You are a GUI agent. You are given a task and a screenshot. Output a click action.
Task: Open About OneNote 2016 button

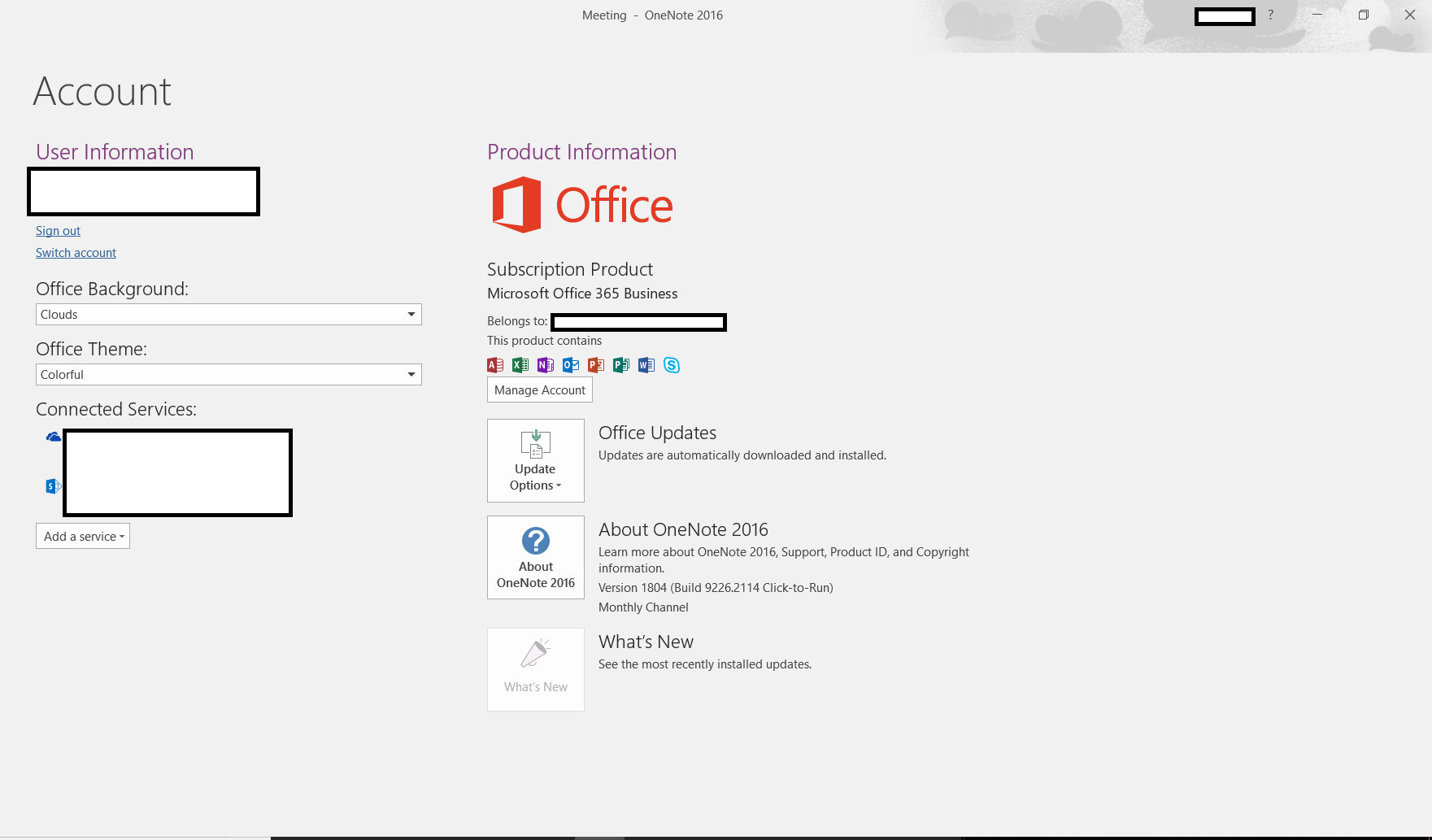pos(536,558)
